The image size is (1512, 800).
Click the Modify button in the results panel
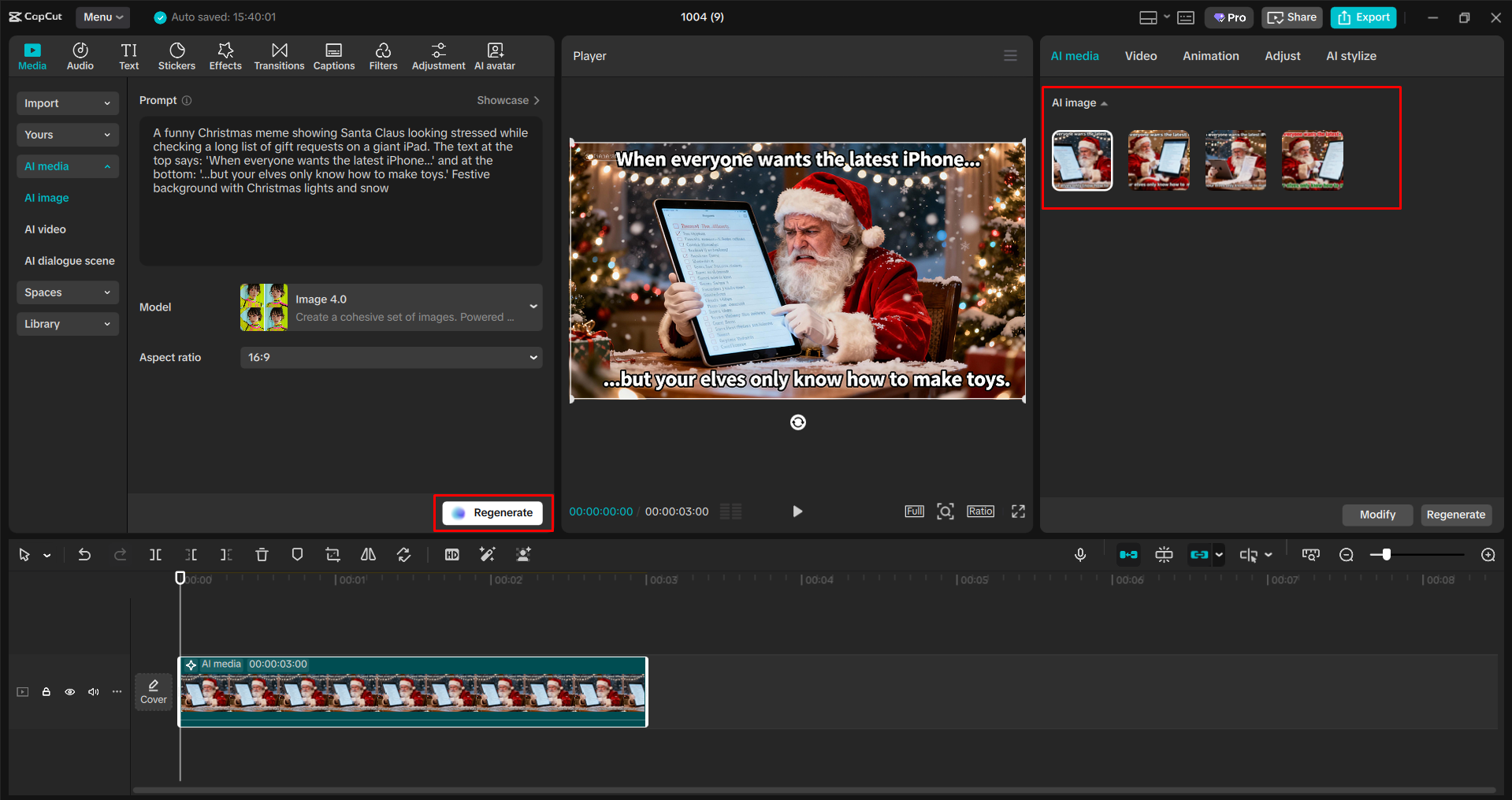coord(1377,515)
